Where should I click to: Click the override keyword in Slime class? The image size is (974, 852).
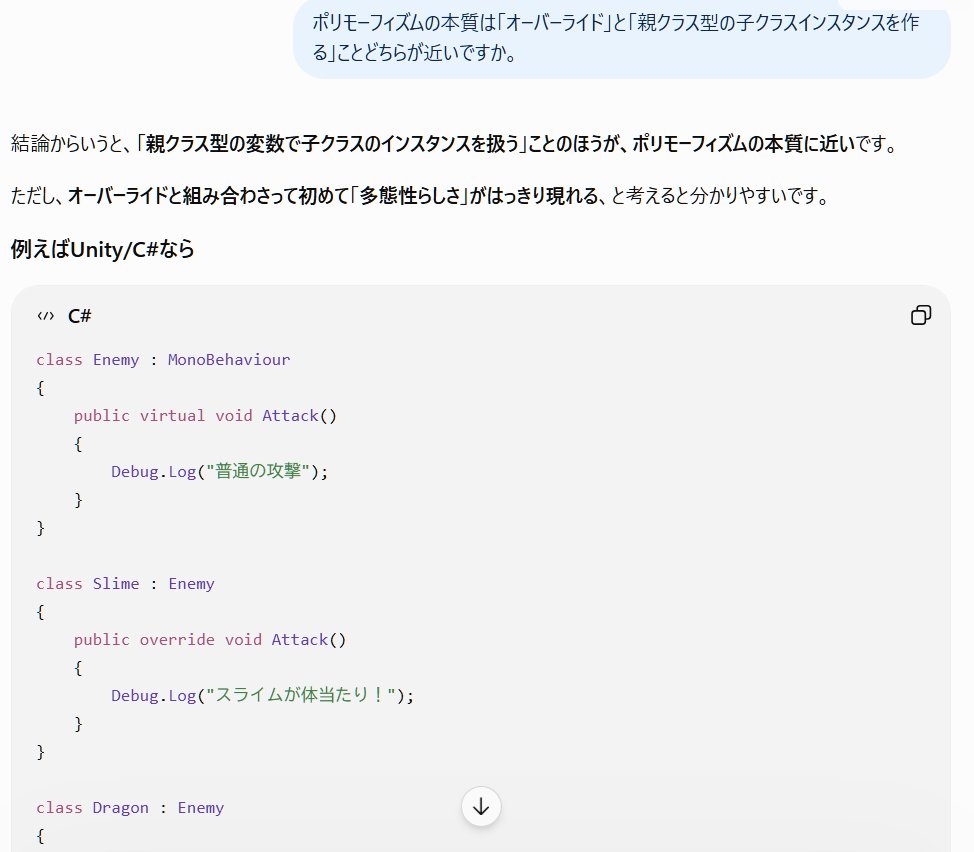[177, 640]
